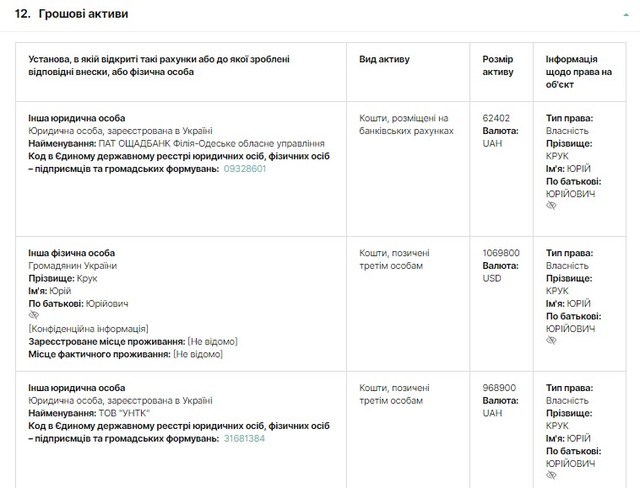Click the Розмір активу column header
The image size is (640, 488).
[497, 66]
